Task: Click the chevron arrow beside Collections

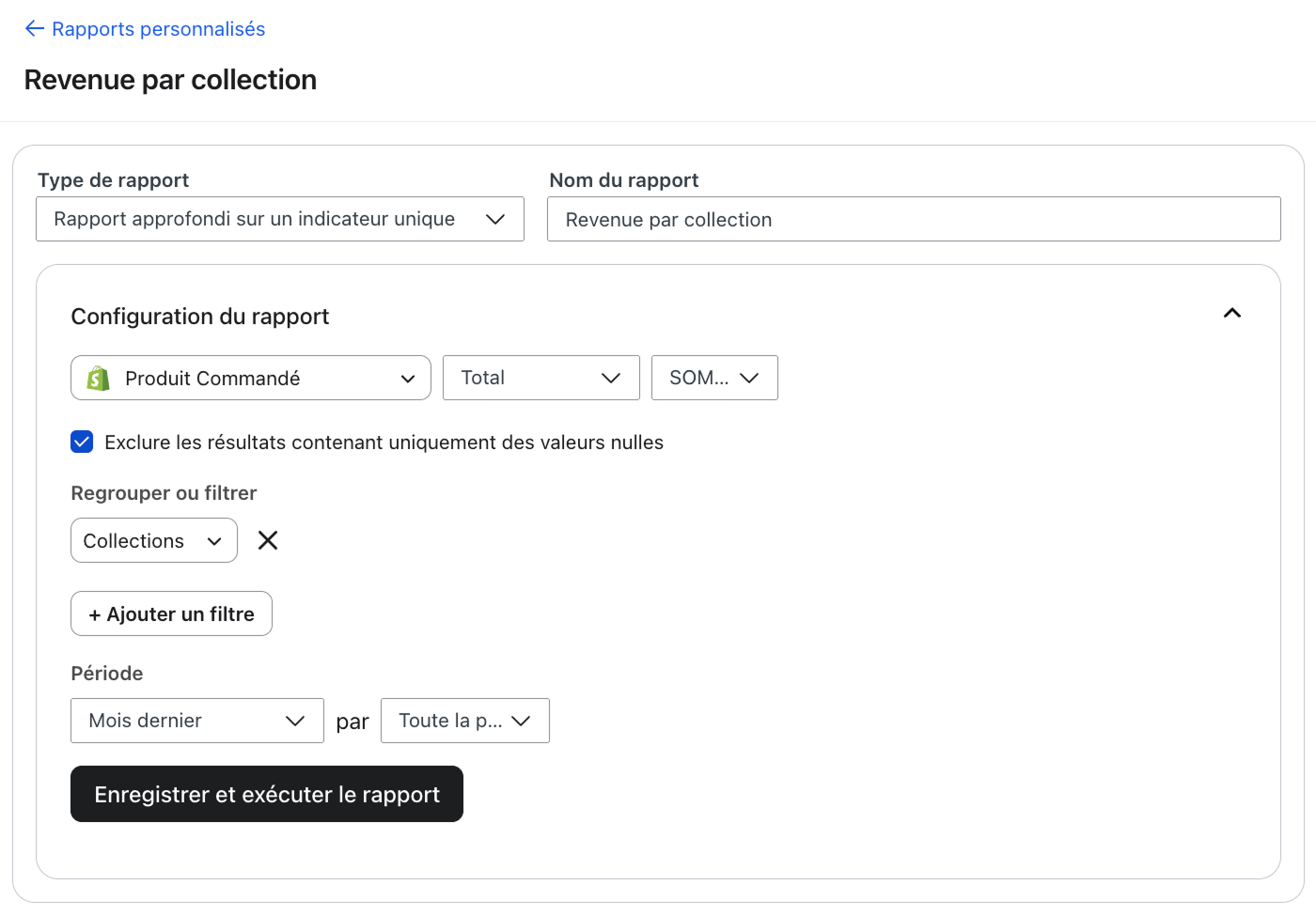Action: coord(214,541)
